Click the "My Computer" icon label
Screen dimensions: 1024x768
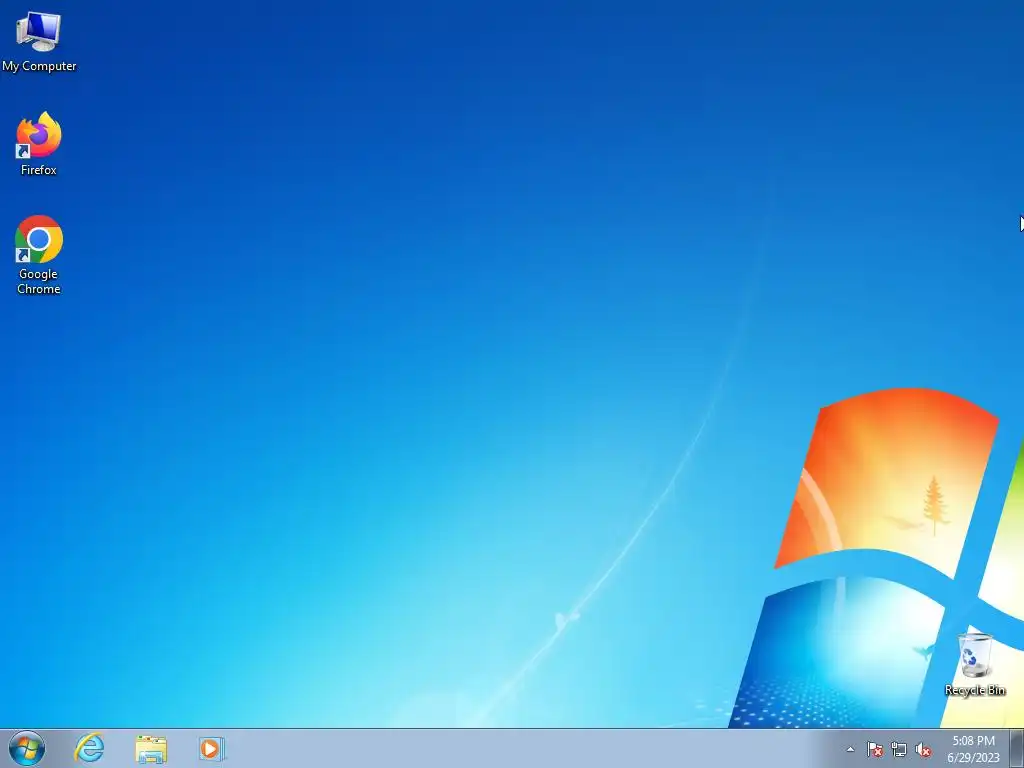39,66
